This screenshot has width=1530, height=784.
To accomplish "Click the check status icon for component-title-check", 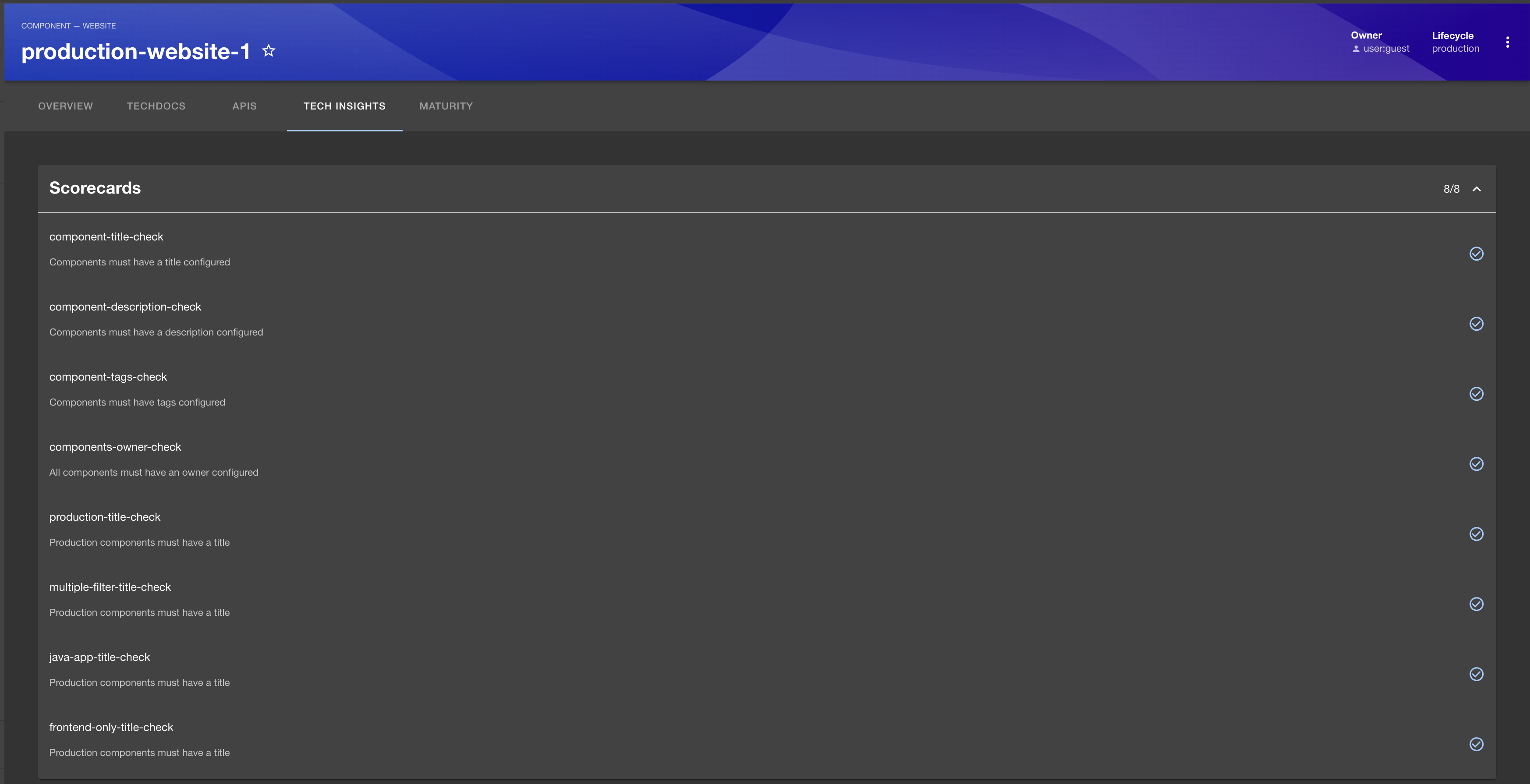I will (1477, 254).
